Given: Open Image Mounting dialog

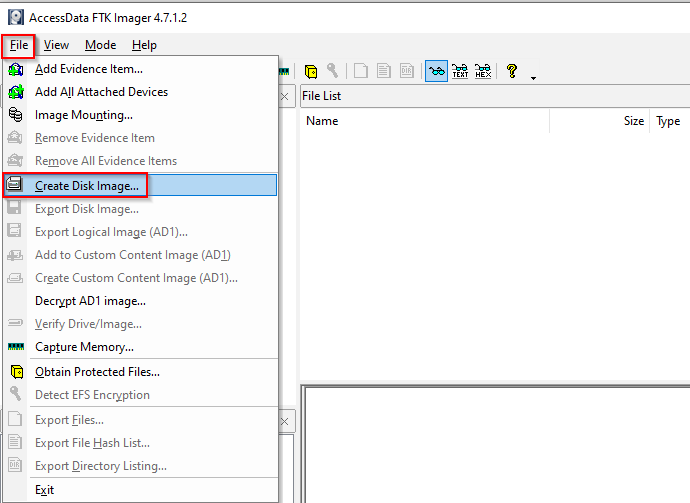Looking at the screenshot, I should click(141, 115).
